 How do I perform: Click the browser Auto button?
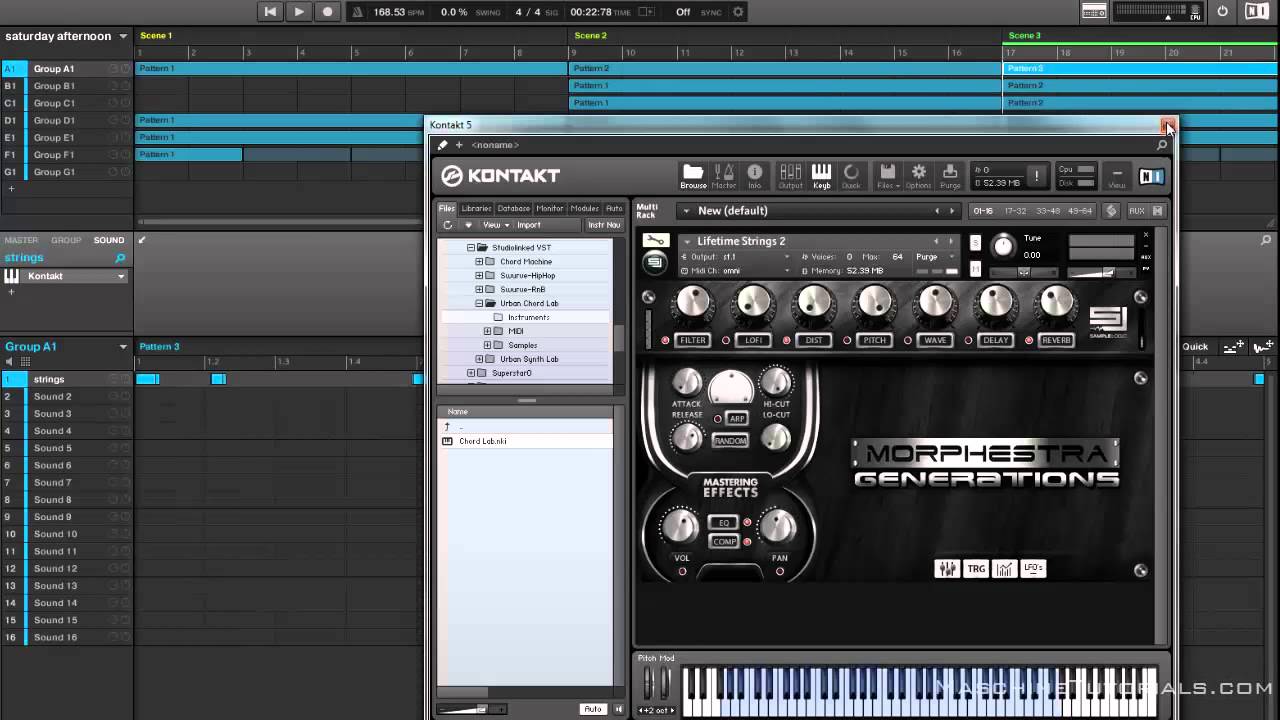coord(593,709)
